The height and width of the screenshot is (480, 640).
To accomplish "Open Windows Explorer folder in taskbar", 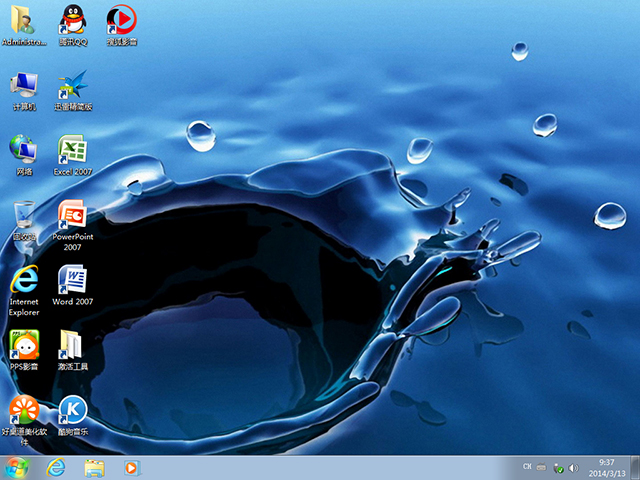I will tap(94, 467).
